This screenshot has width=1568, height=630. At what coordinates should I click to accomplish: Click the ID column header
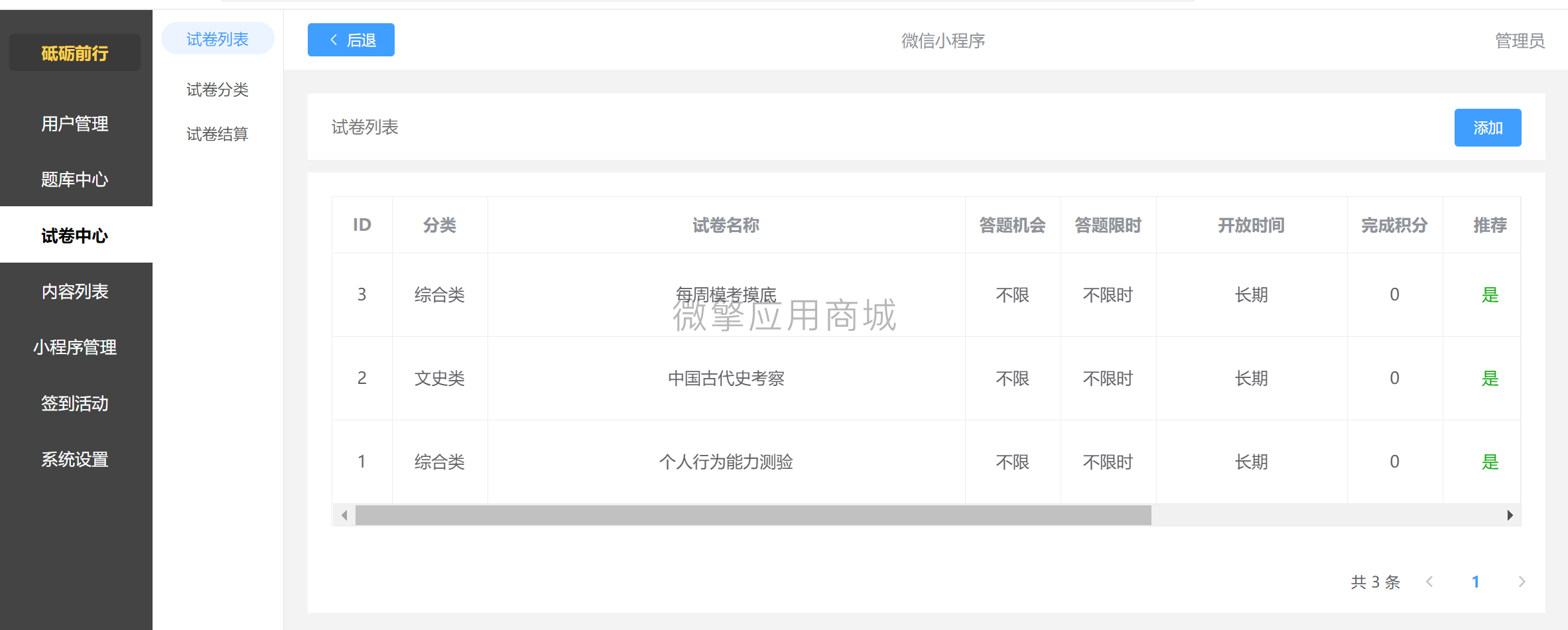362,225
